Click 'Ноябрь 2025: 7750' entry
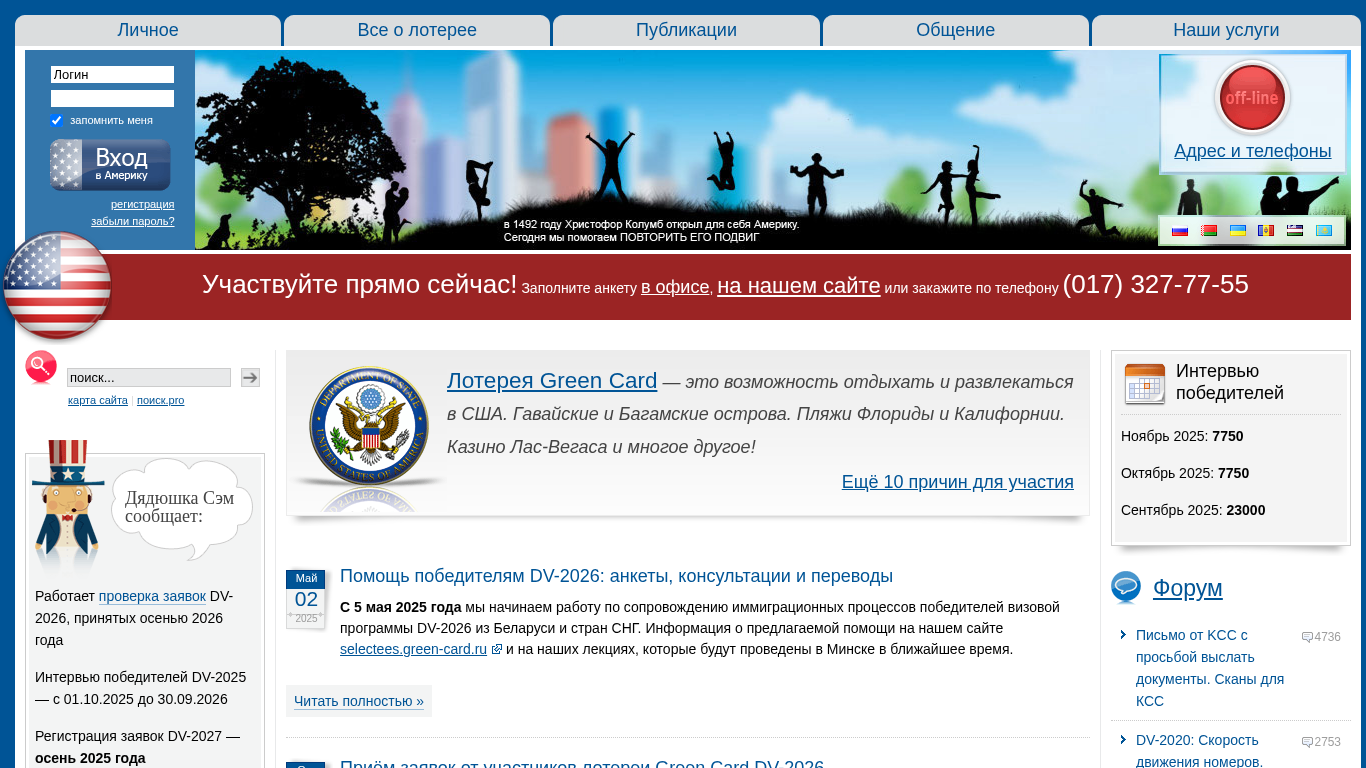Image resolution: width=1366 pixels, height=768 pixels. (1182, 436)
